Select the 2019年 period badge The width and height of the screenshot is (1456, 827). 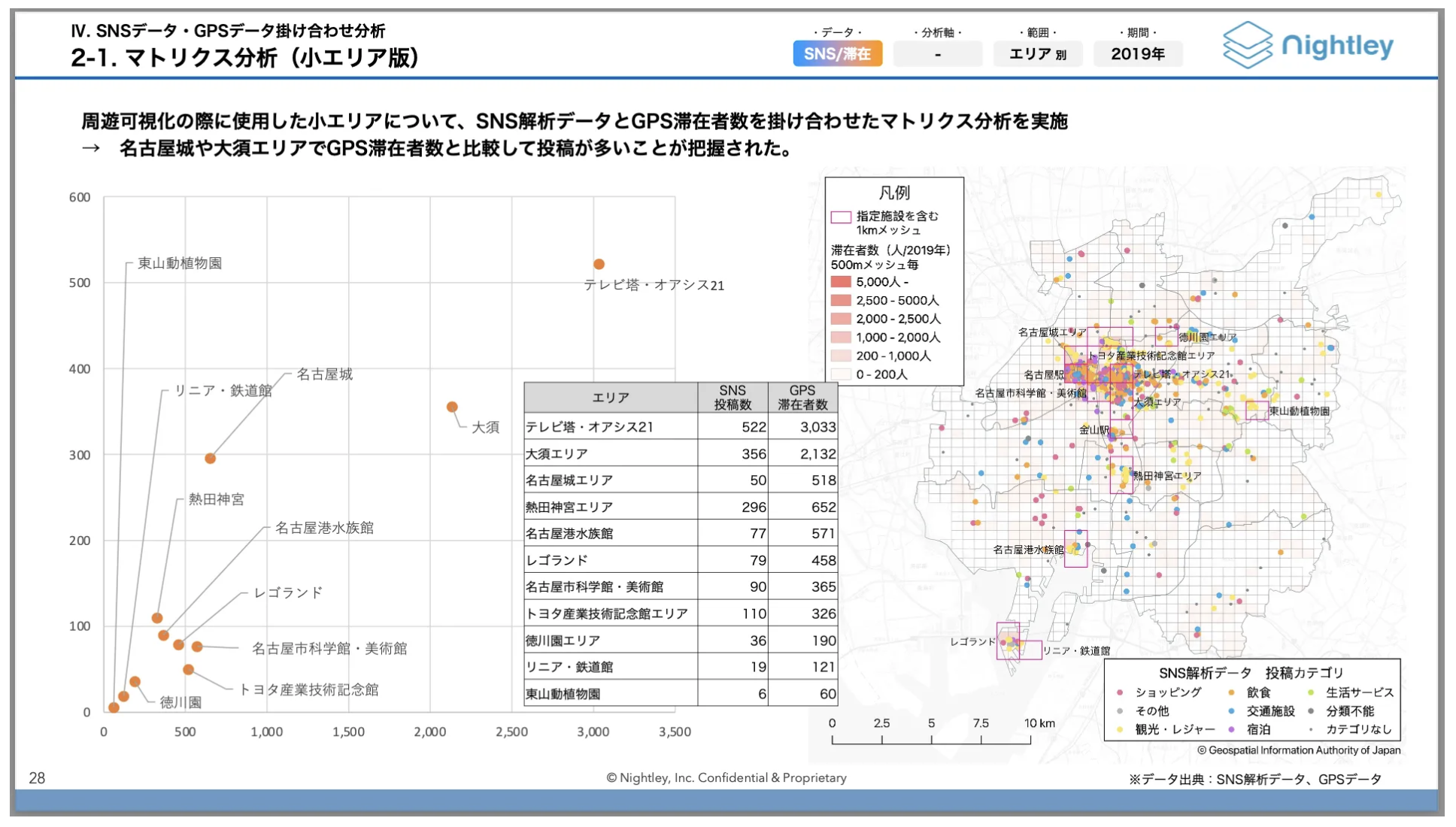1138,54
